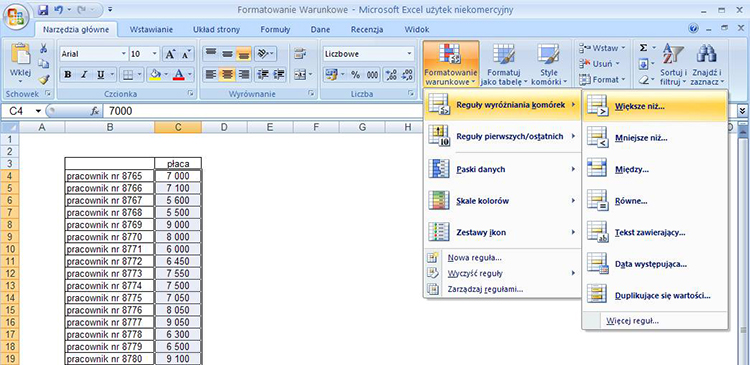Click the Name Box showing C4
Viewport: 750px width, 365px height.
[x=22, y=111]
